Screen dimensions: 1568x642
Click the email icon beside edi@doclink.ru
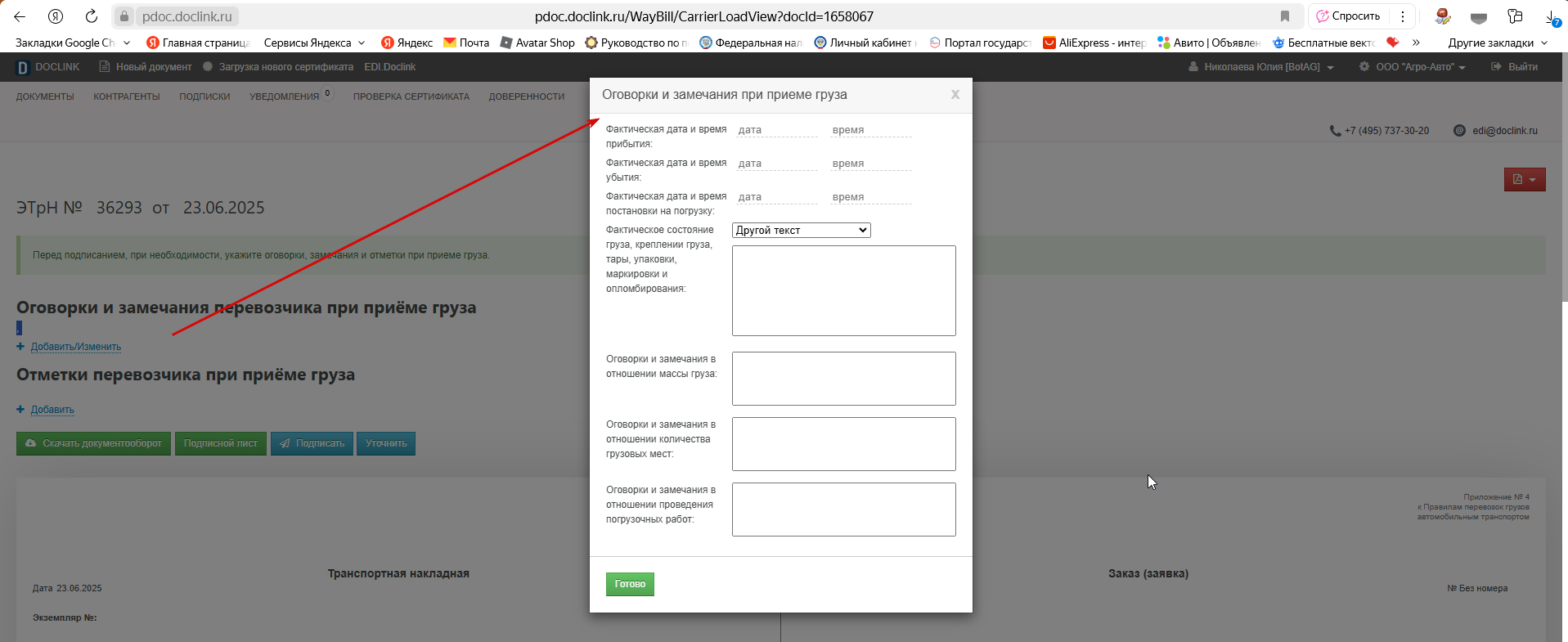1459,131
